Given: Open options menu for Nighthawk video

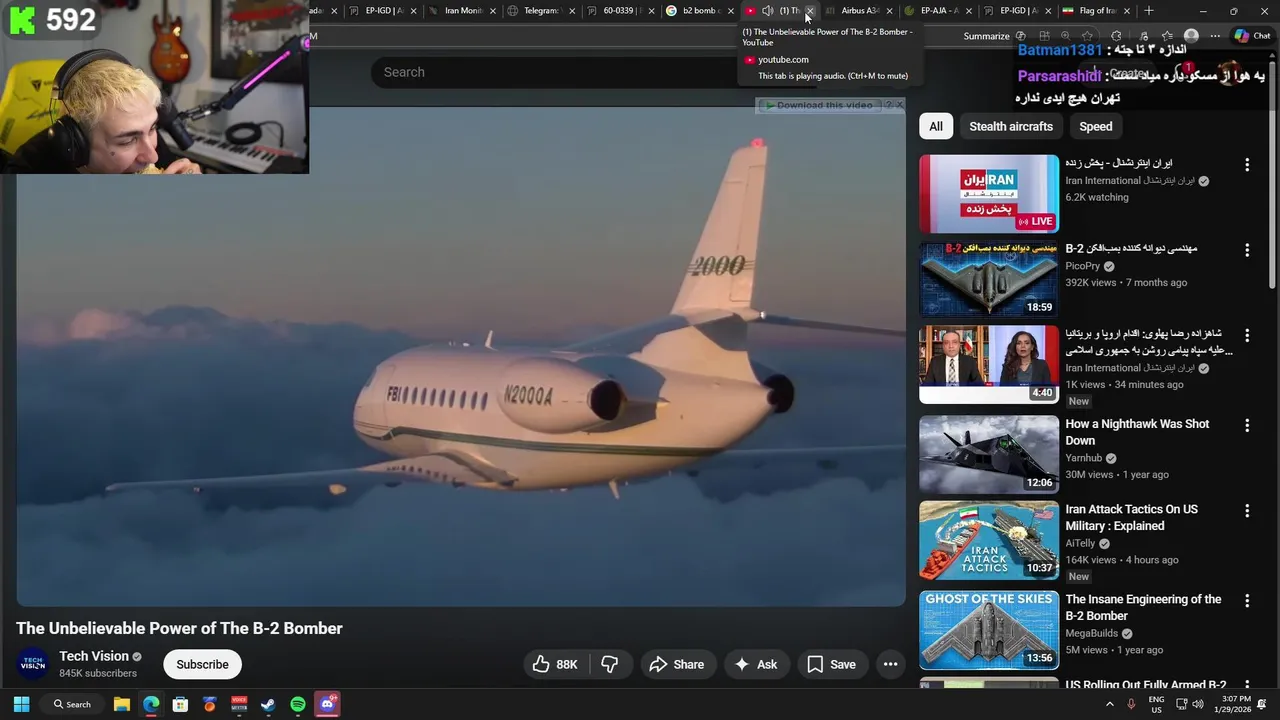Looking at the screenshot, I should 1246,425.
